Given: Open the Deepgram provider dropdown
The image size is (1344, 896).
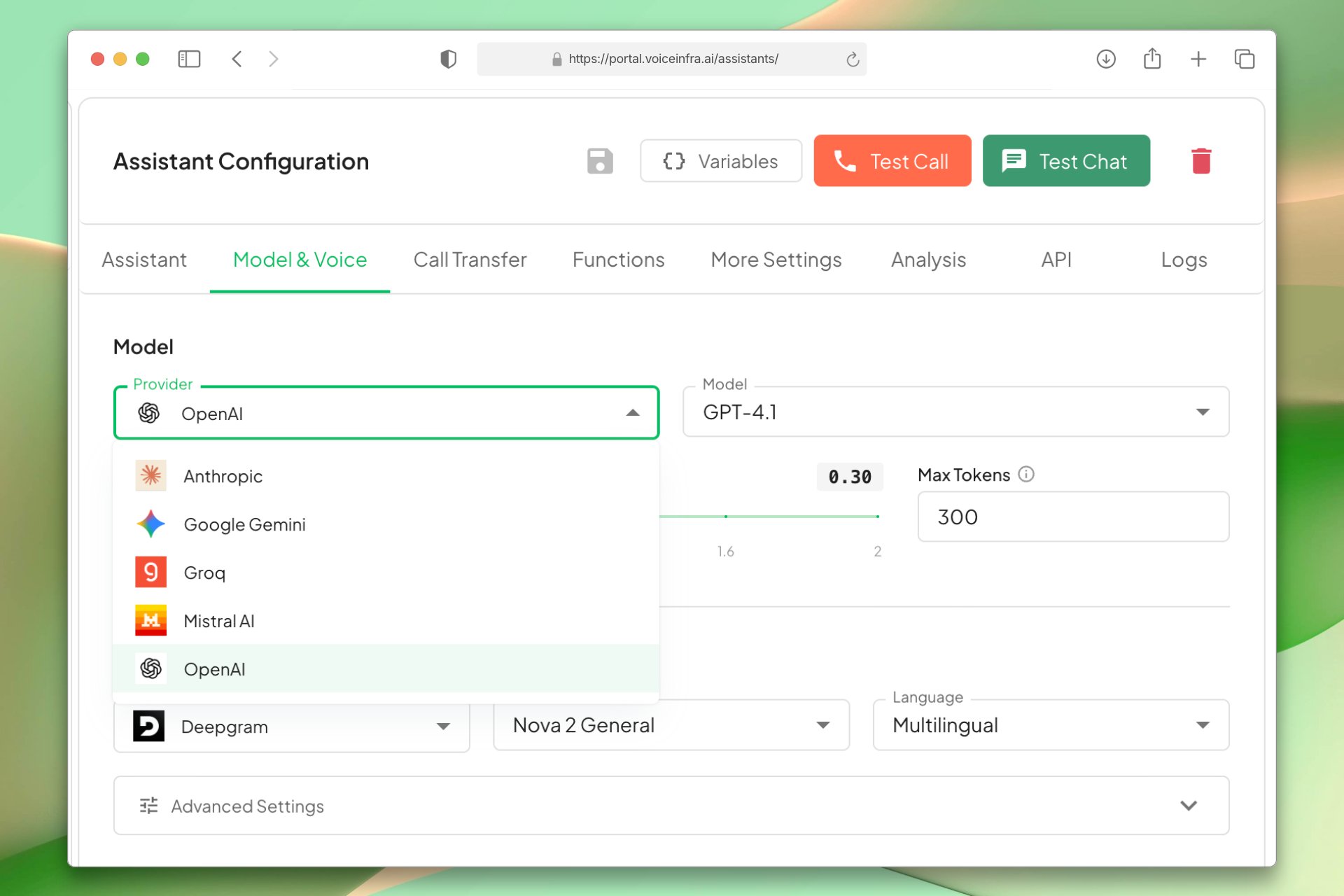Looking at the screenshot, I should (x=292, y=726).
